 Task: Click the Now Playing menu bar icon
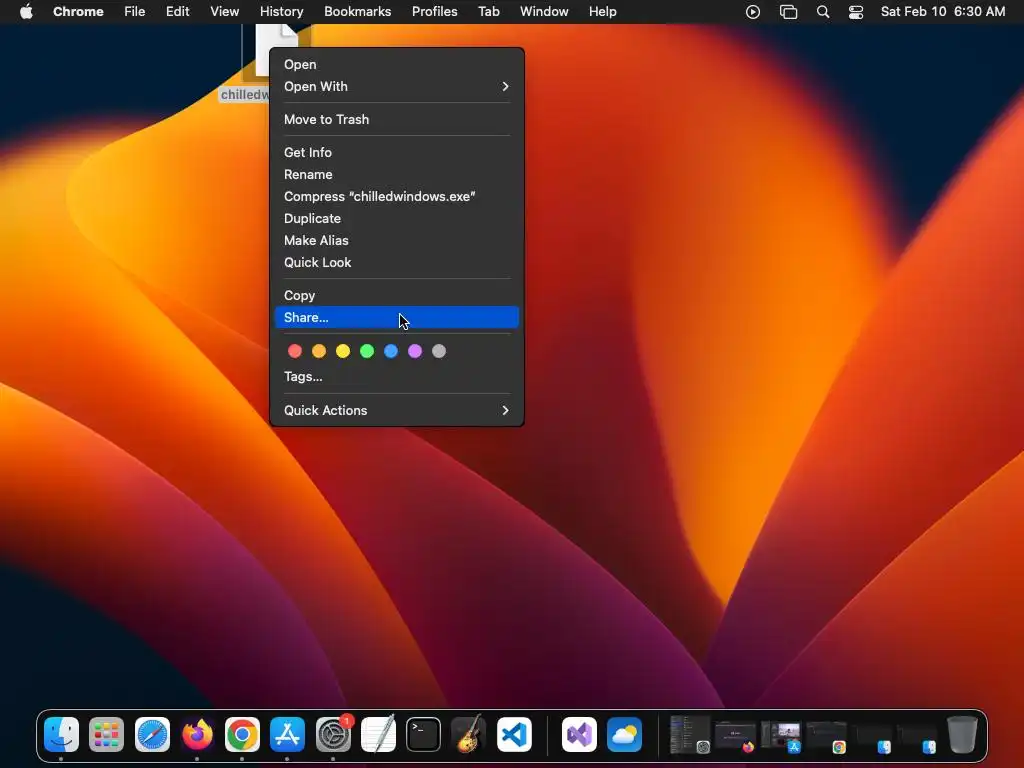tap(753, 12)
